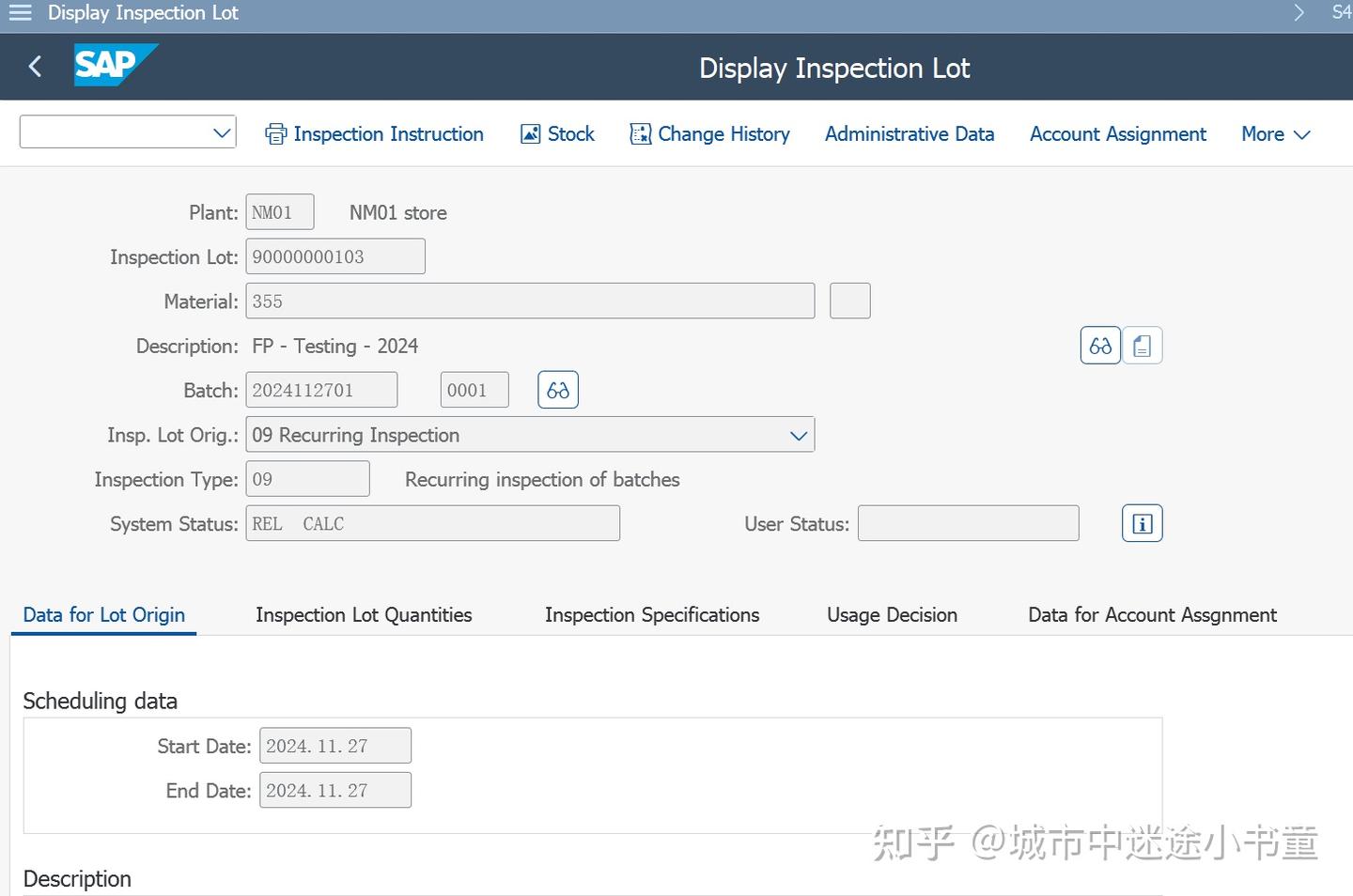Open the hamburger menu top left
Screen dimensions: 1353x896
click(x=20, y=13)
